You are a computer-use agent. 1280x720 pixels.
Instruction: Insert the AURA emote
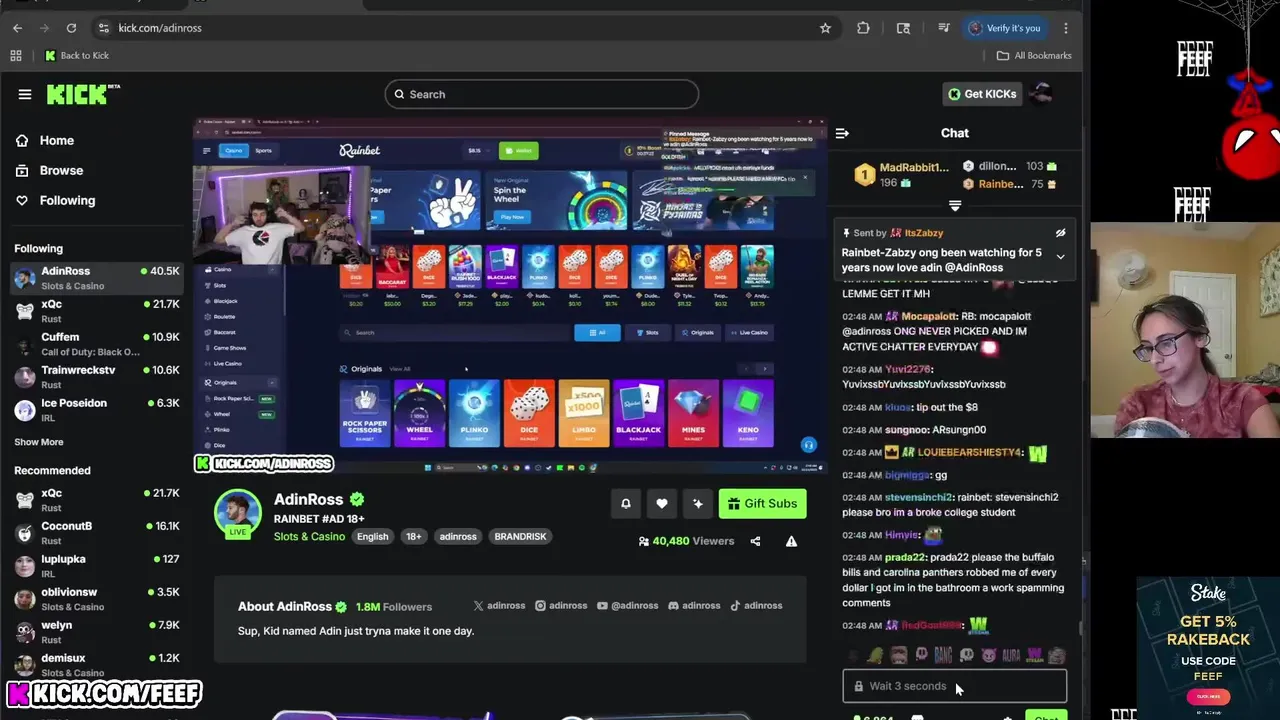1011,656
